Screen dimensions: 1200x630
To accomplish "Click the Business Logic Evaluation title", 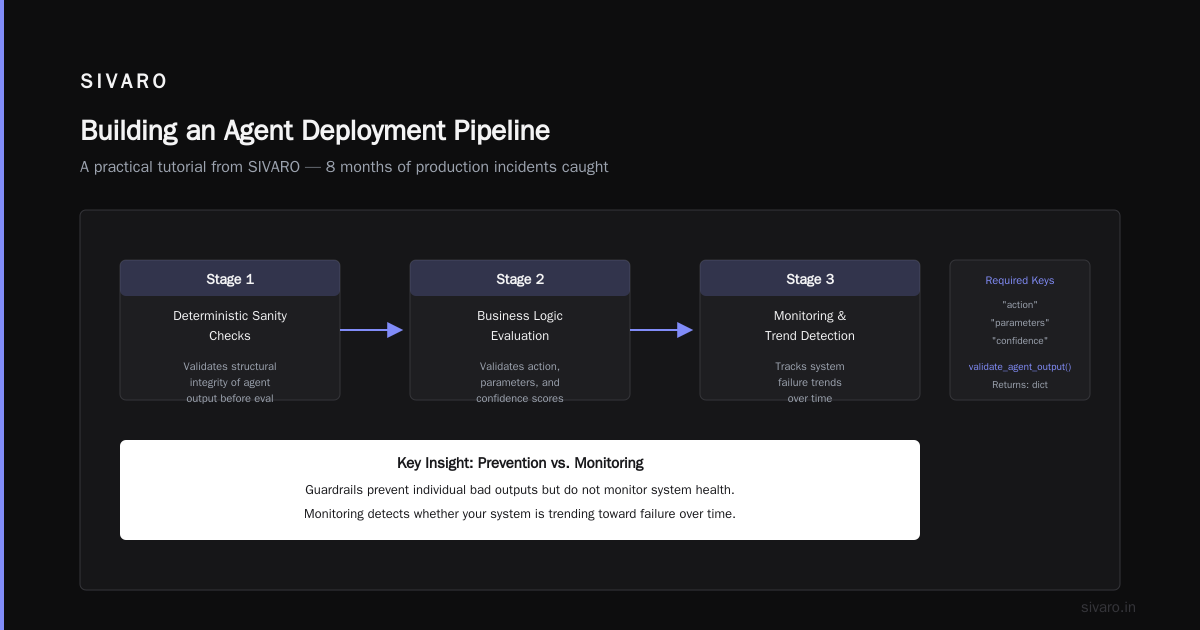I will tap(520, 326).
